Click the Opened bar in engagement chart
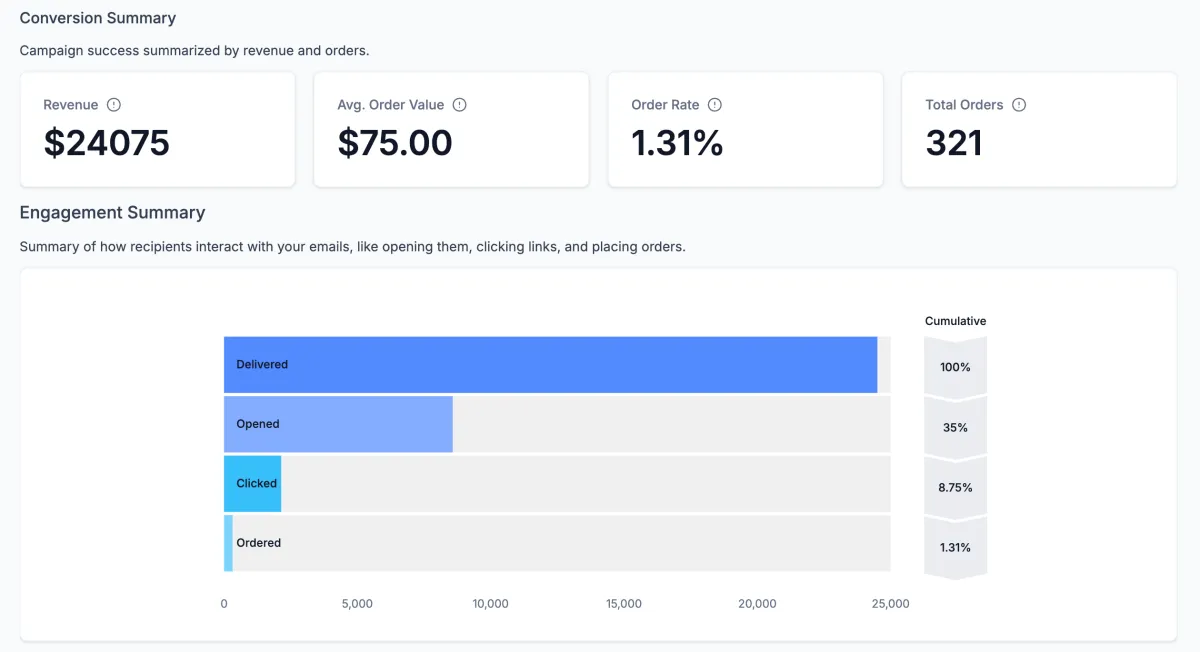This screenshot has width=1200, height=652. click(x=338, y=424)
